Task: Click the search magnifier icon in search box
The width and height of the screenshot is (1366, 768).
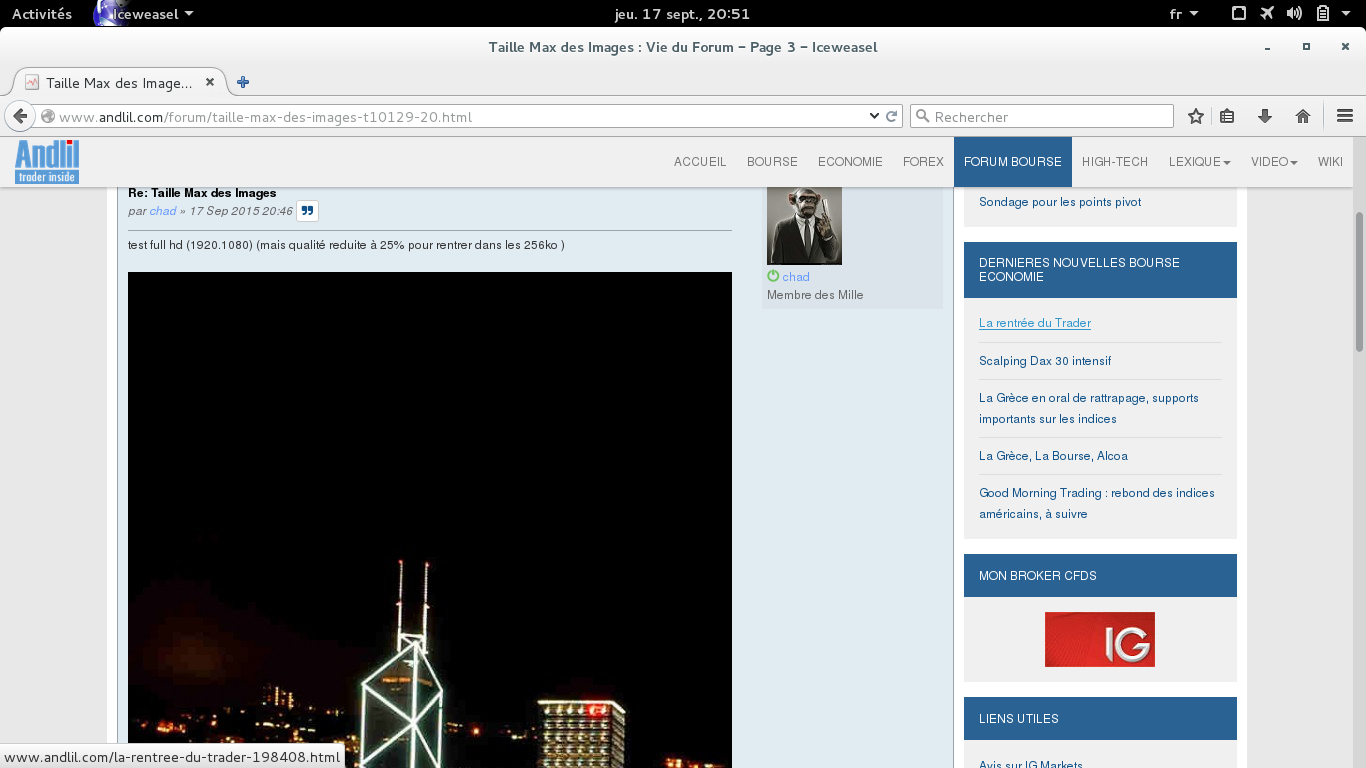Action: [923, 116]
